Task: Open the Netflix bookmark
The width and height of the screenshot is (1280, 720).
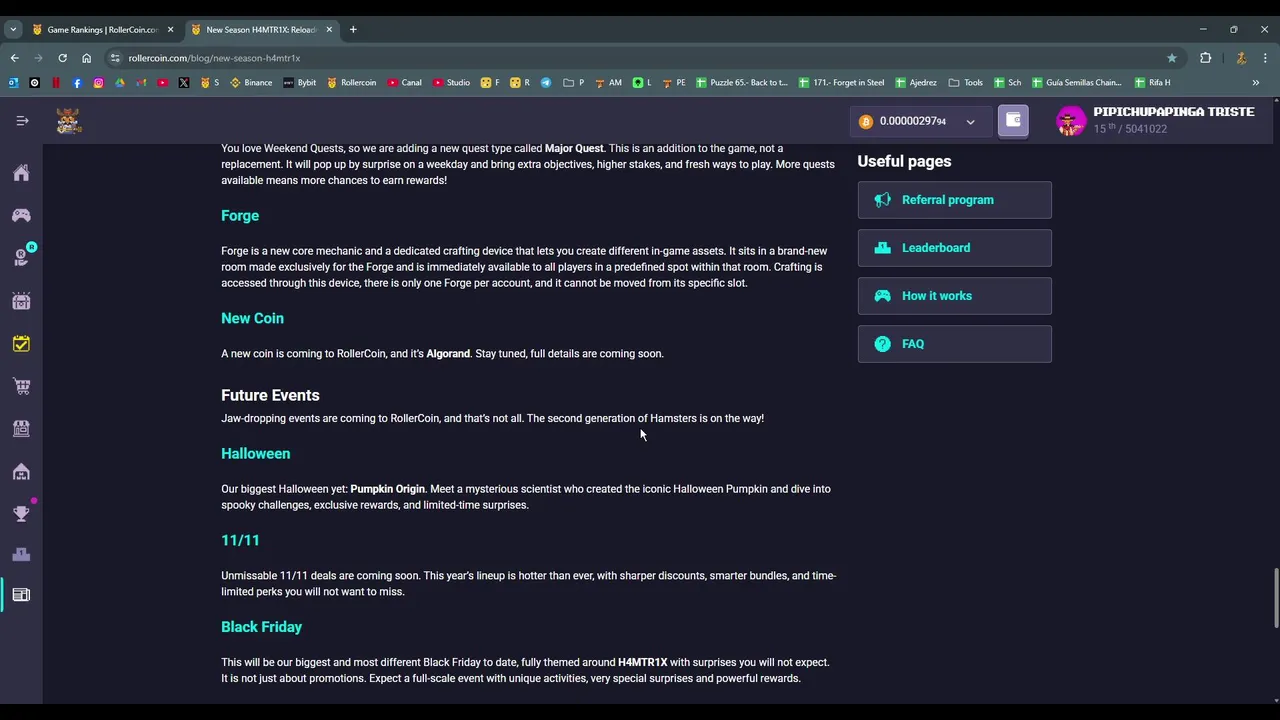Action: [56, 83]
